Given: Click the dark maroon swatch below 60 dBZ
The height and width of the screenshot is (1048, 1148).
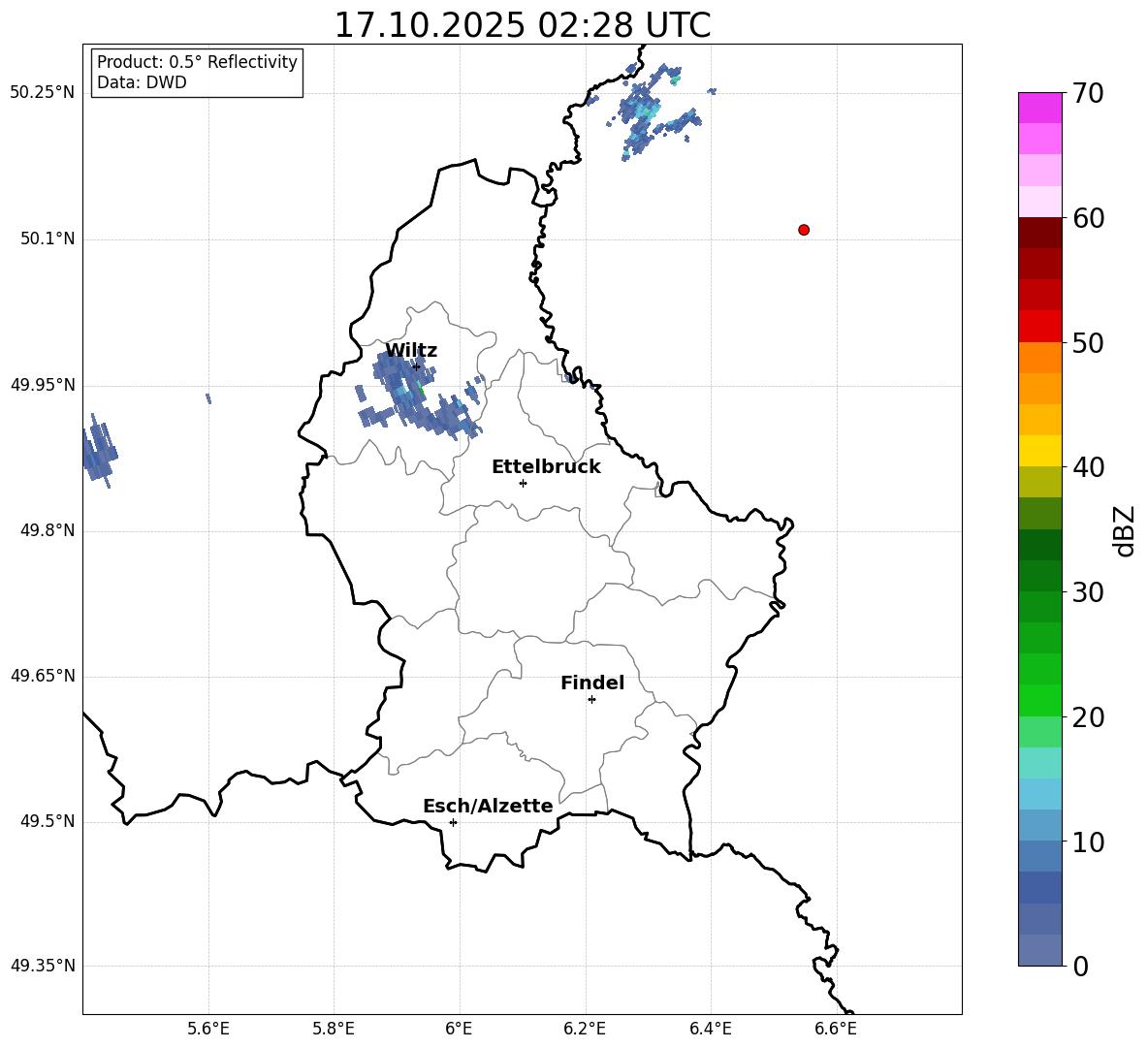Looking at the screenshot, I should point(1039,233).
